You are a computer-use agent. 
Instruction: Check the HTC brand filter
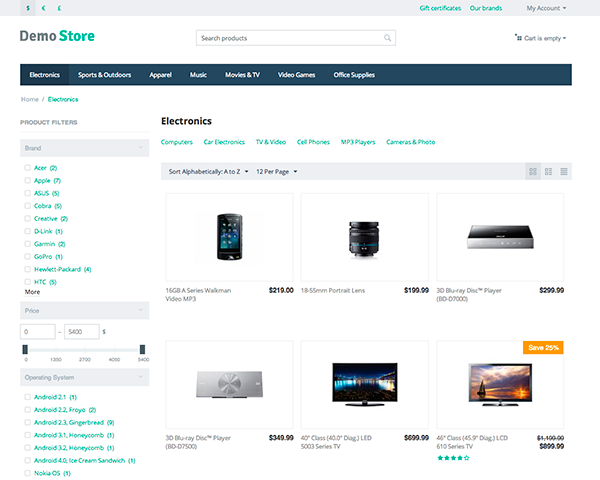(x=28, y=282)
